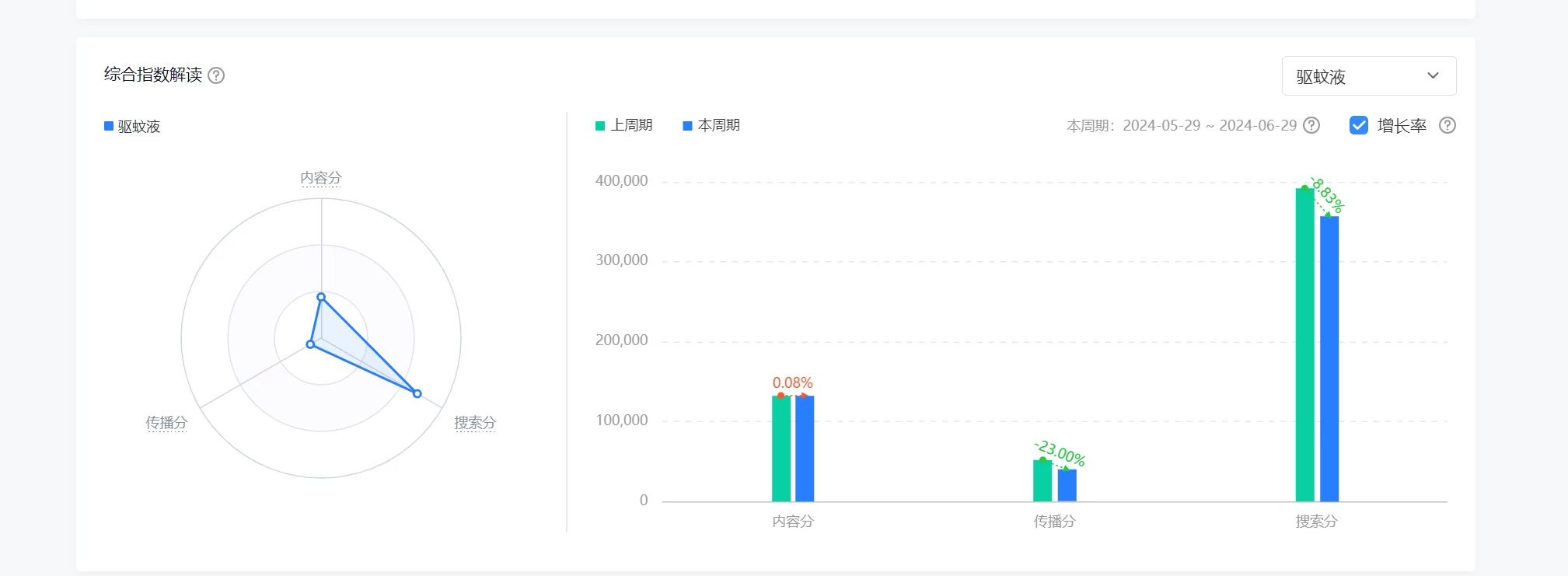
Task: Click 搜索分 label on radar chart
Action: click(x=475, y=423)
